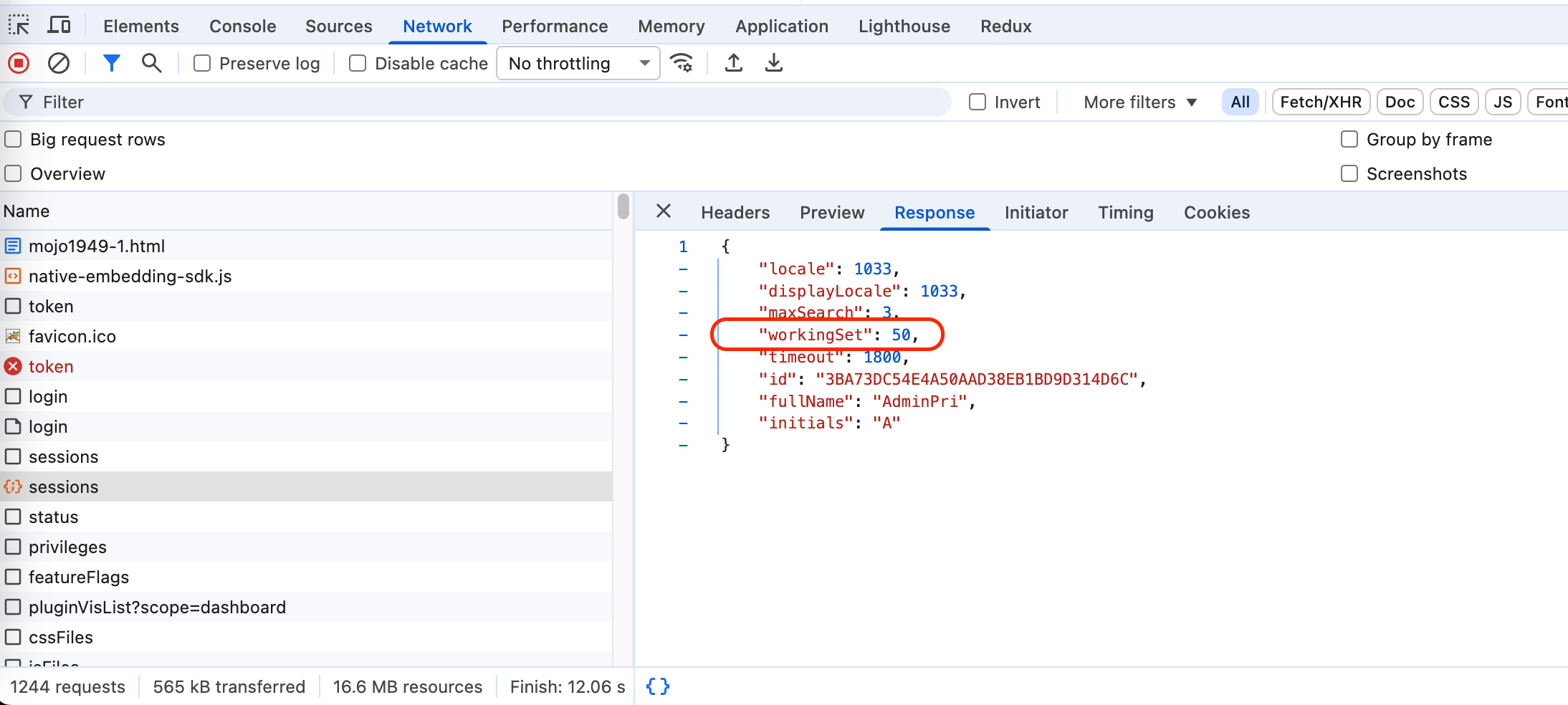
Task: Open network conditions Wi-Fi settings icon
Action: (682, 63)
